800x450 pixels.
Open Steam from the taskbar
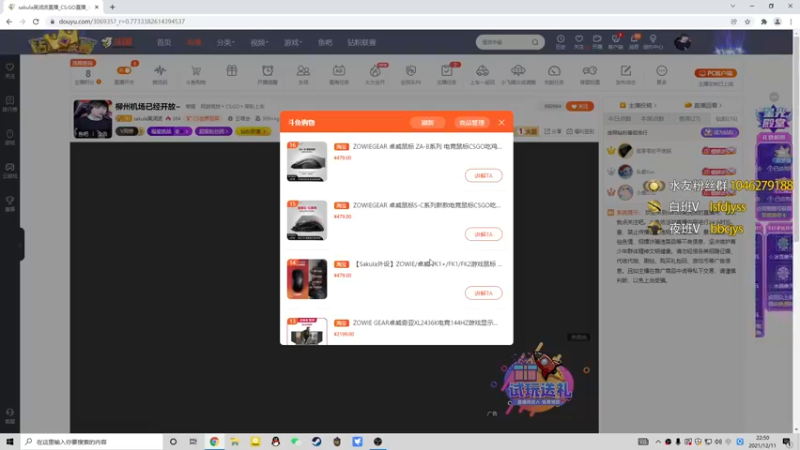pyautogui.click(x=316, y=442)
